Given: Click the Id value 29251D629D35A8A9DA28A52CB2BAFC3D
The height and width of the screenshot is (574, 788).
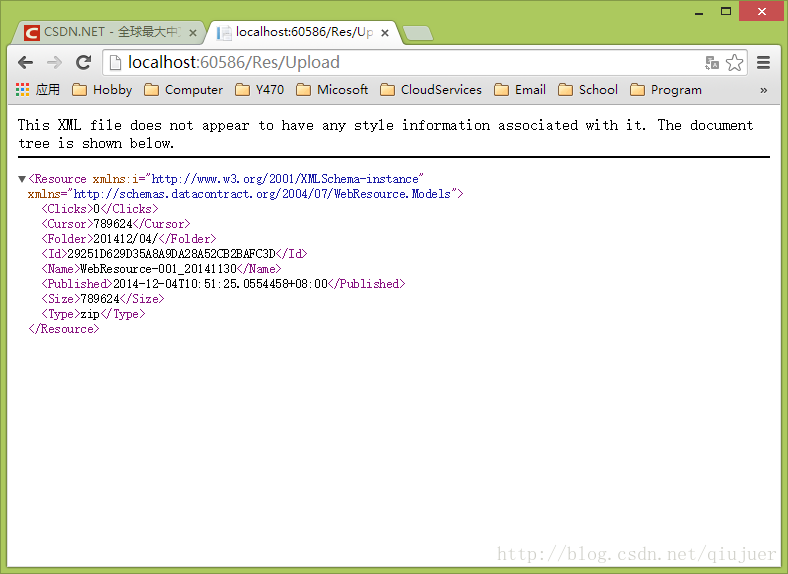Looking at the screenshot, I should coord(171,254).
